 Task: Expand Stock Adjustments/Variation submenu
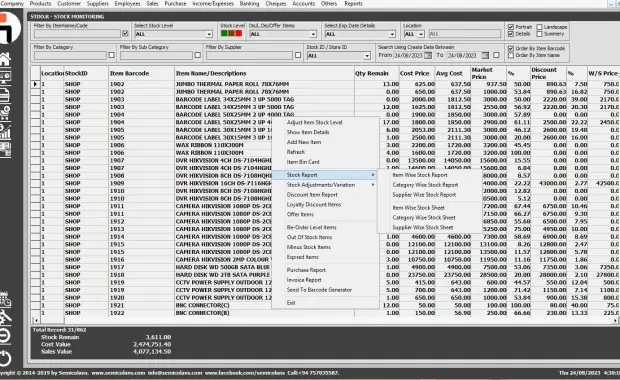tap(325, 185)
